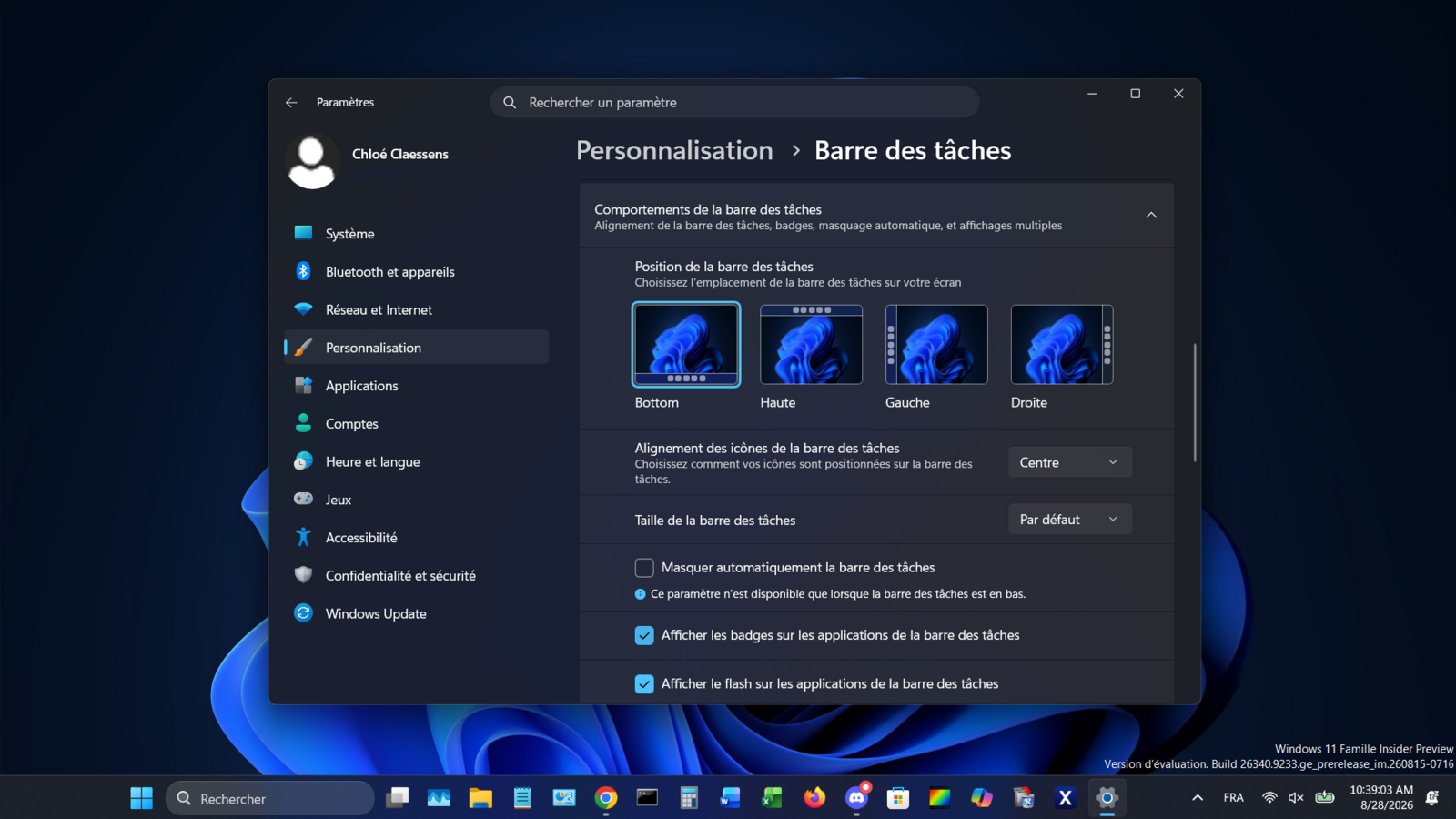Uncheck Afficher les badges sur les applications
1456x819 pixels.
pos(644,635)
